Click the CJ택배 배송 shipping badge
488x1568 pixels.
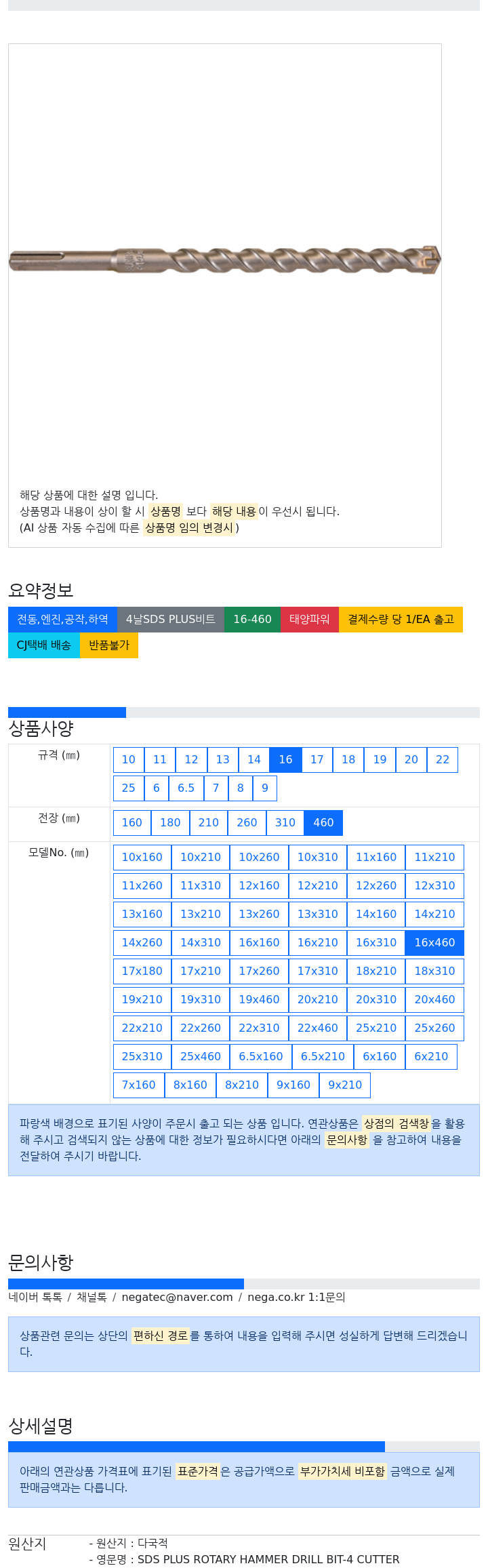(x=44, y=645)
